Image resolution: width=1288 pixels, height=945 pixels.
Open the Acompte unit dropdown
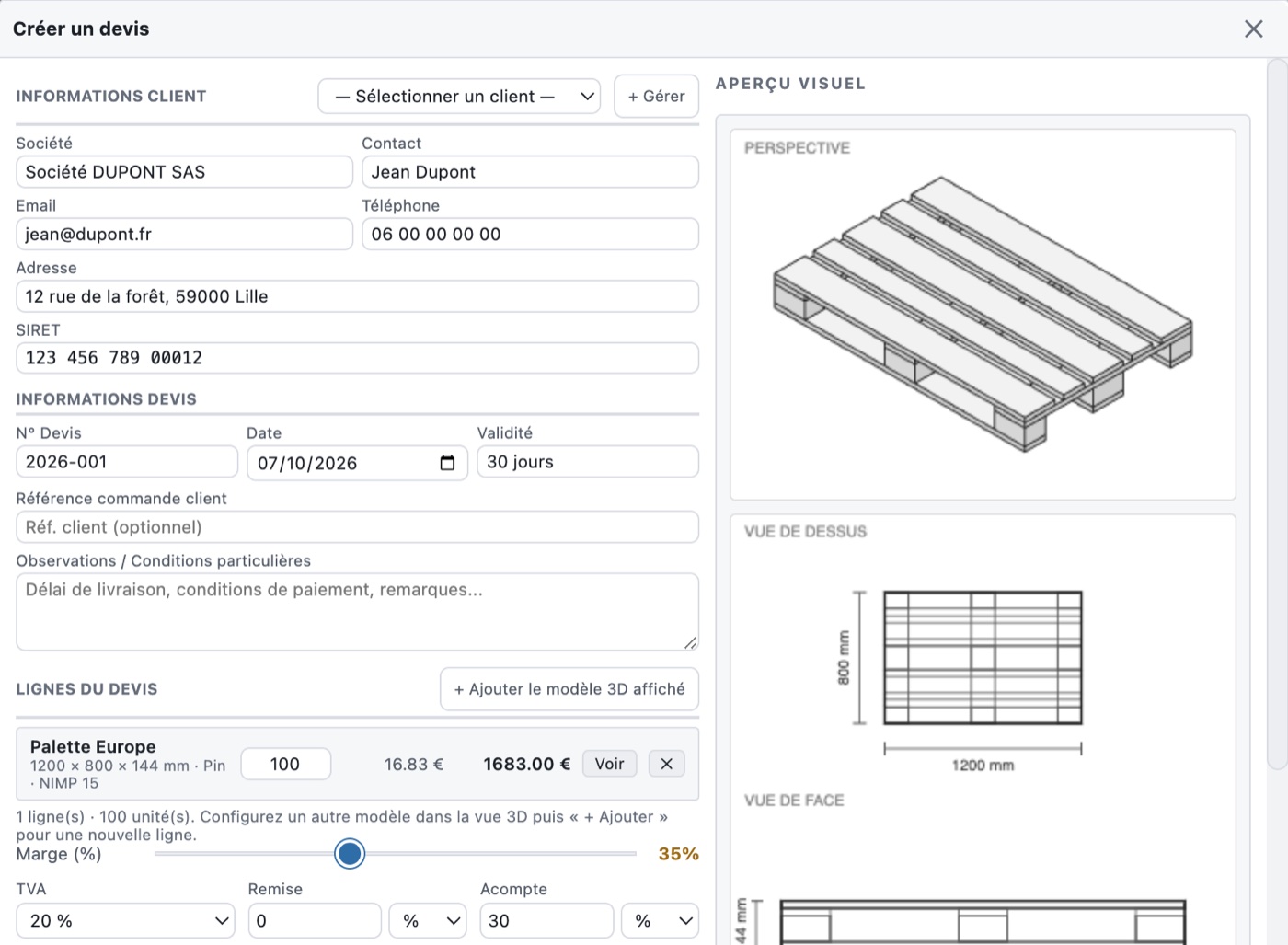(660, 920)
